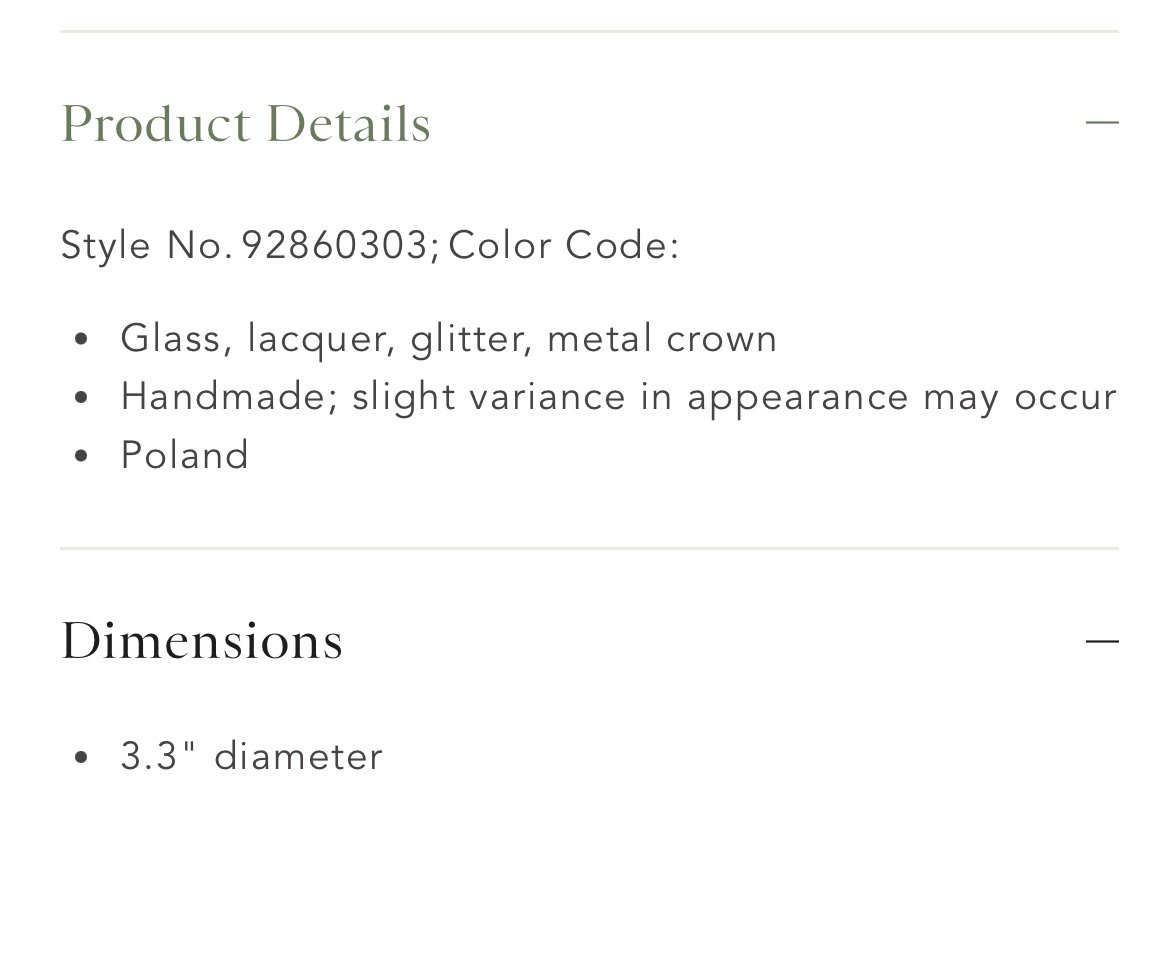The height and width of the screenshot is (972, 1161).
Task: Click the word diameter in Dimensions
Action: tap(298, 757)
